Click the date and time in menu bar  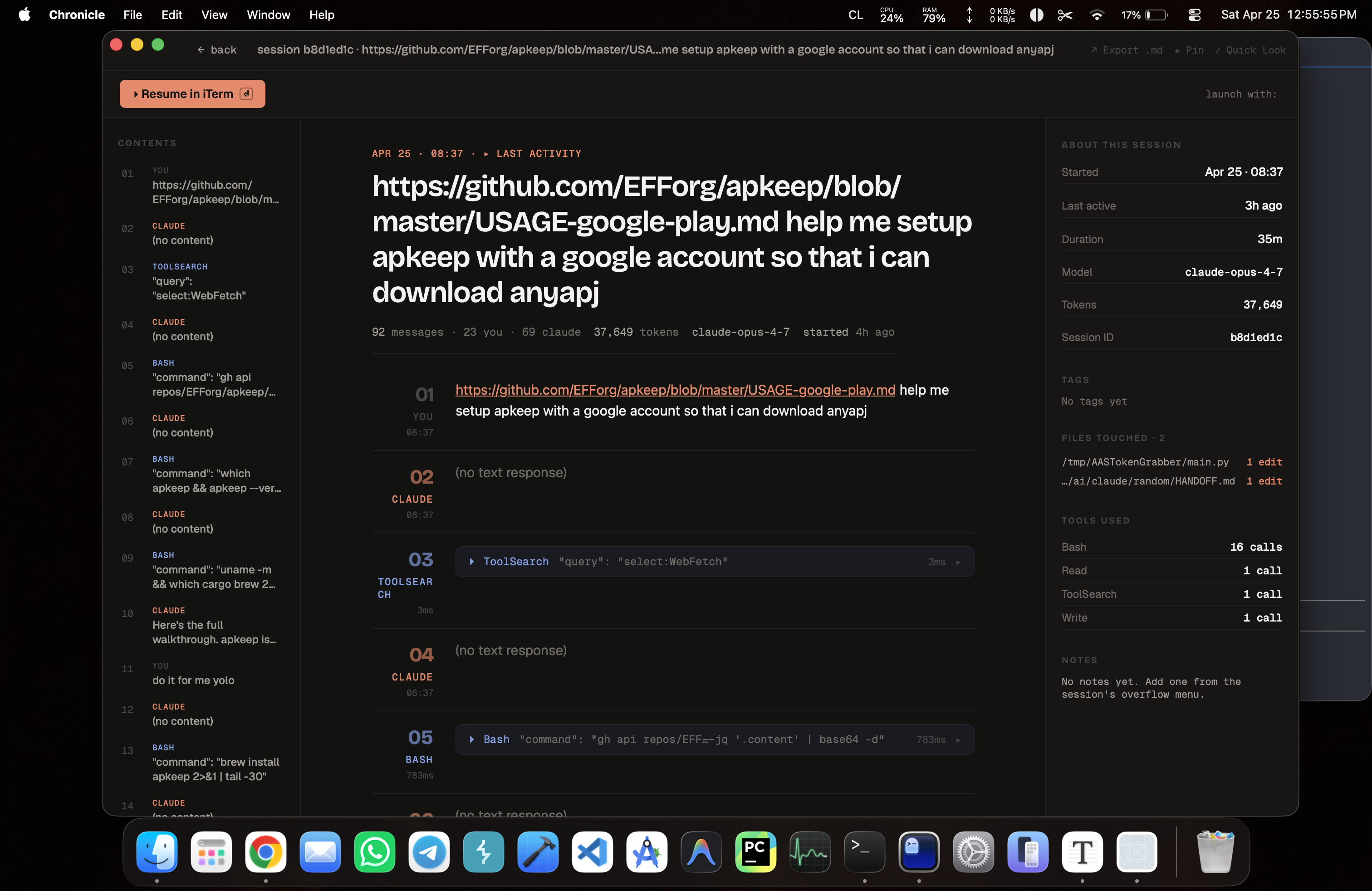[1289, 15]
